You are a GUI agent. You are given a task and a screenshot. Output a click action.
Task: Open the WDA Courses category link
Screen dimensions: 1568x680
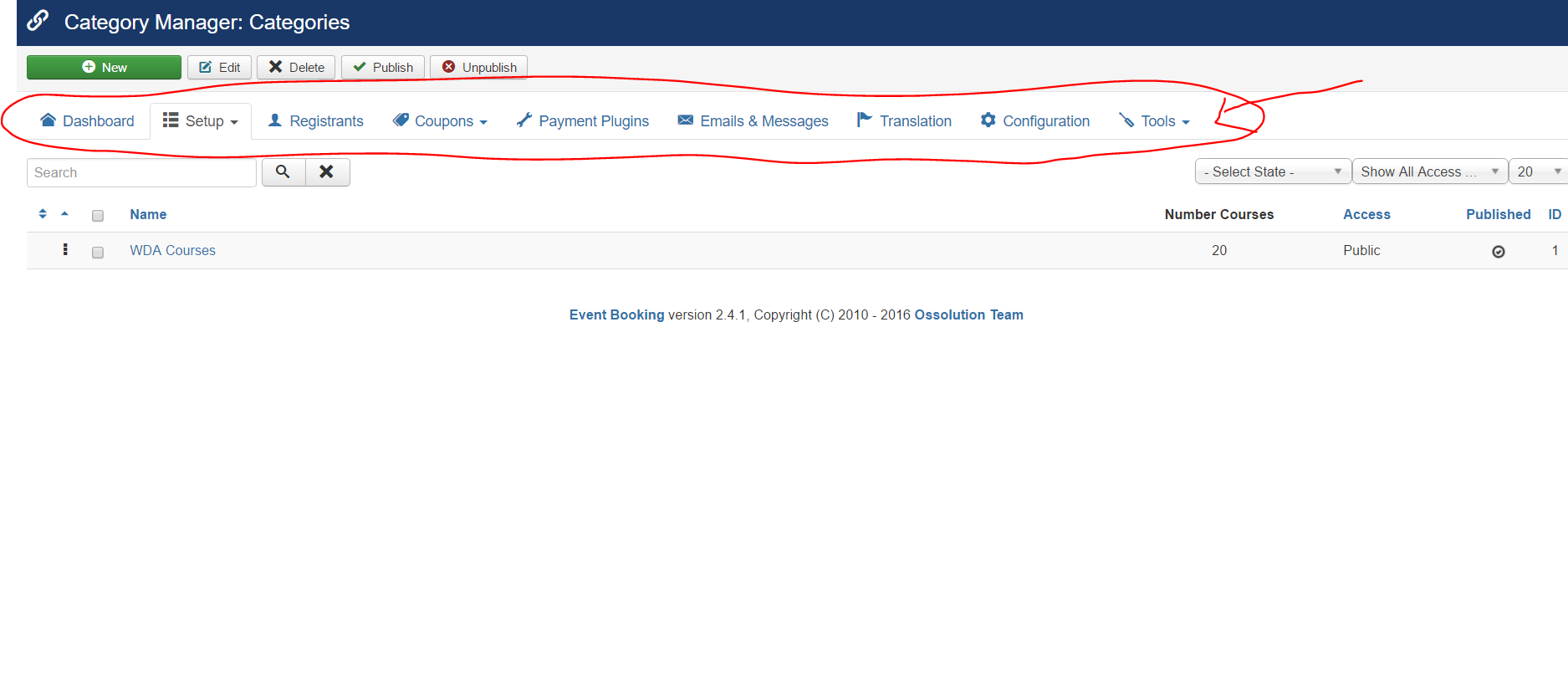172,250
